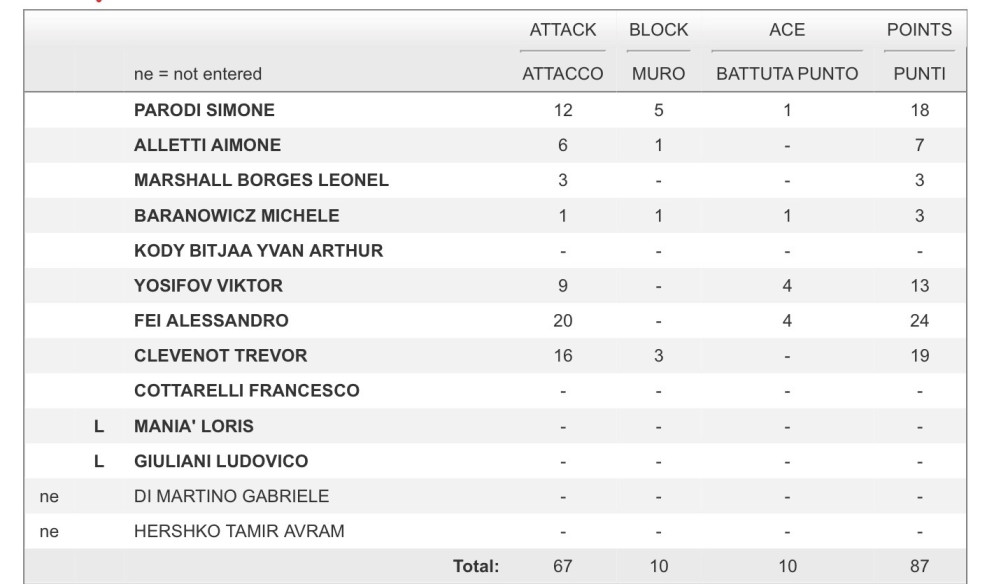Image resolution: width=994 pixels, height=584 pixels.
Task: Select player ALLETTI AIMONE
Action: (207, 145)
